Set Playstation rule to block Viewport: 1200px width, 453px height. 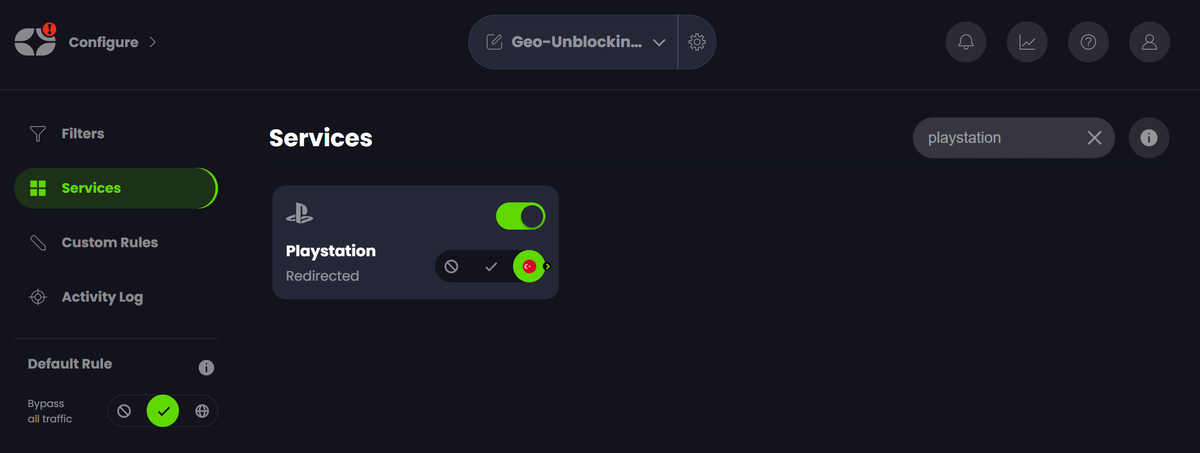tap(451, 267)
